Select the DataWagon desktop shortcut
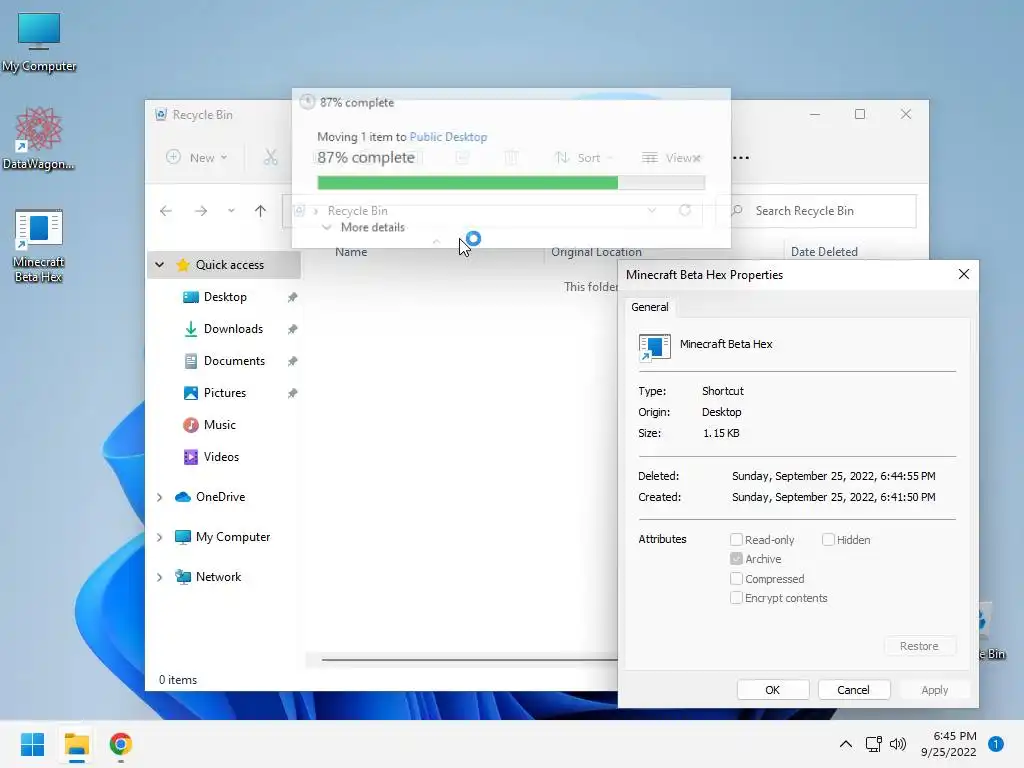 coord(39,138)
